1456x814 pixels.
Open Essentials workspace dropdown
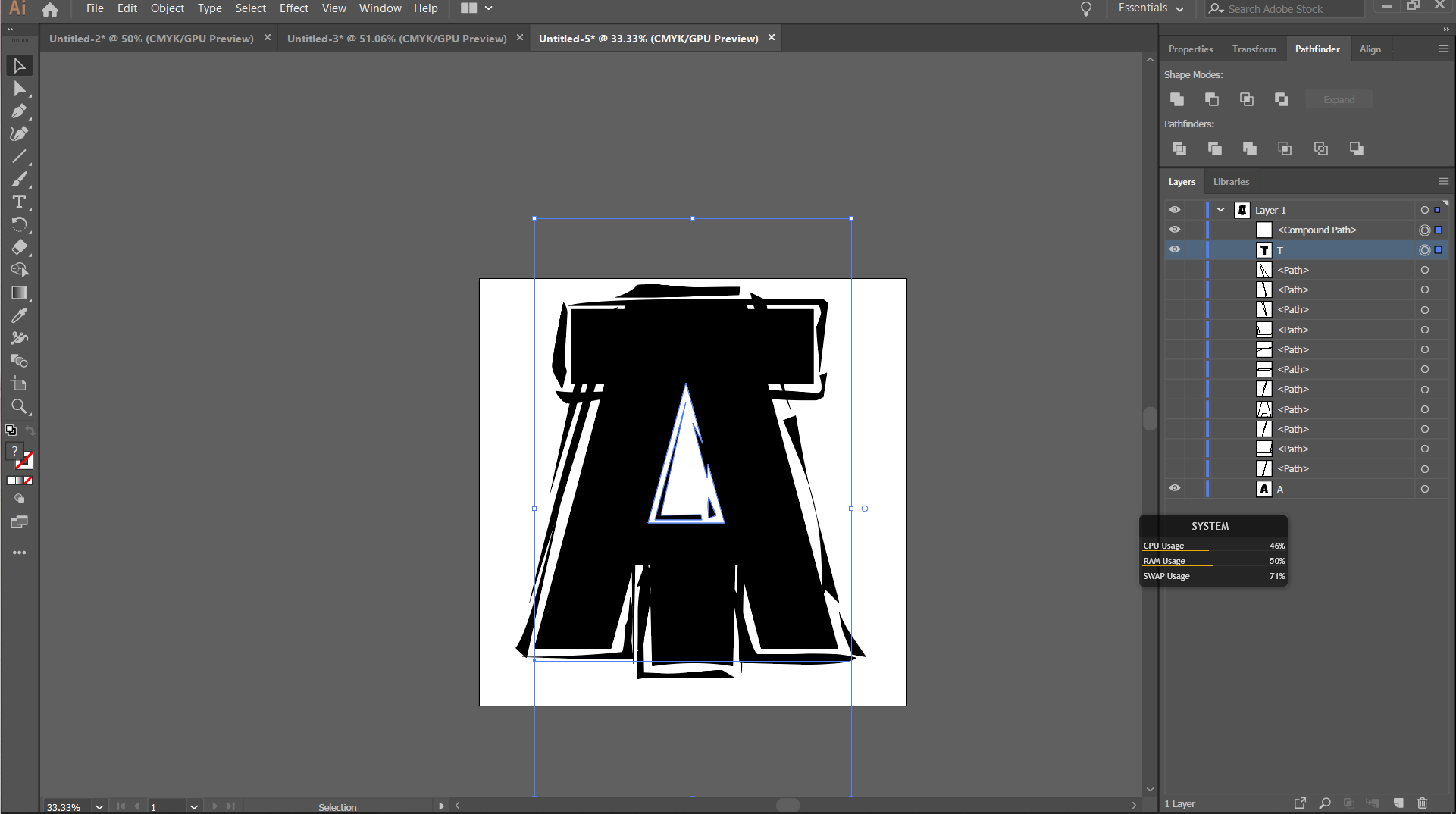coord(1151,8)
